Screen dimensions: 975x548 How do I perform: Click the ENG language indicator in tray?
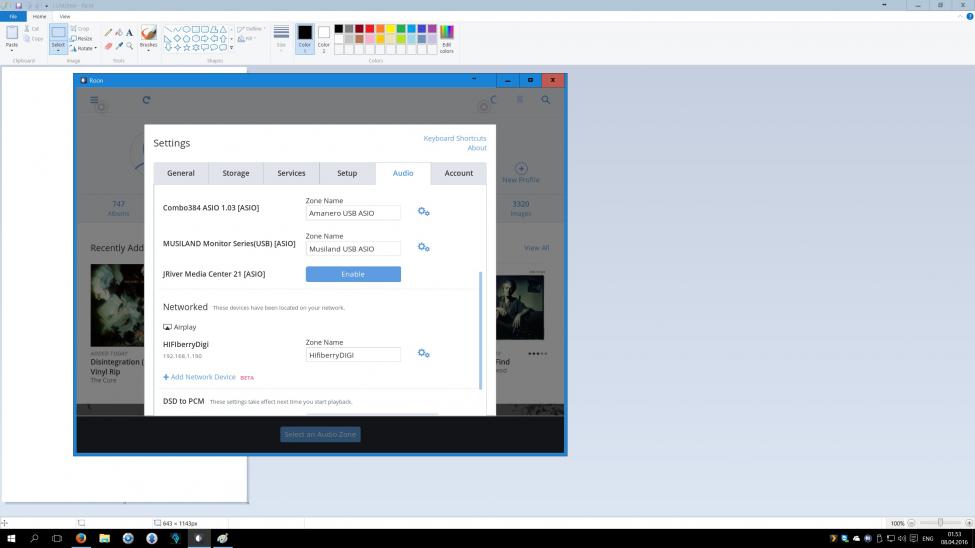click(x=928, y=539)
